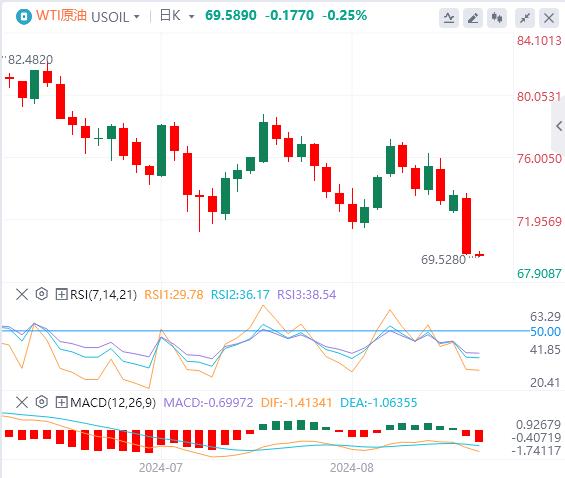
Task: Expand the side panel chevron on right edge
Action: pyautogui.click(x=559, y=126)
